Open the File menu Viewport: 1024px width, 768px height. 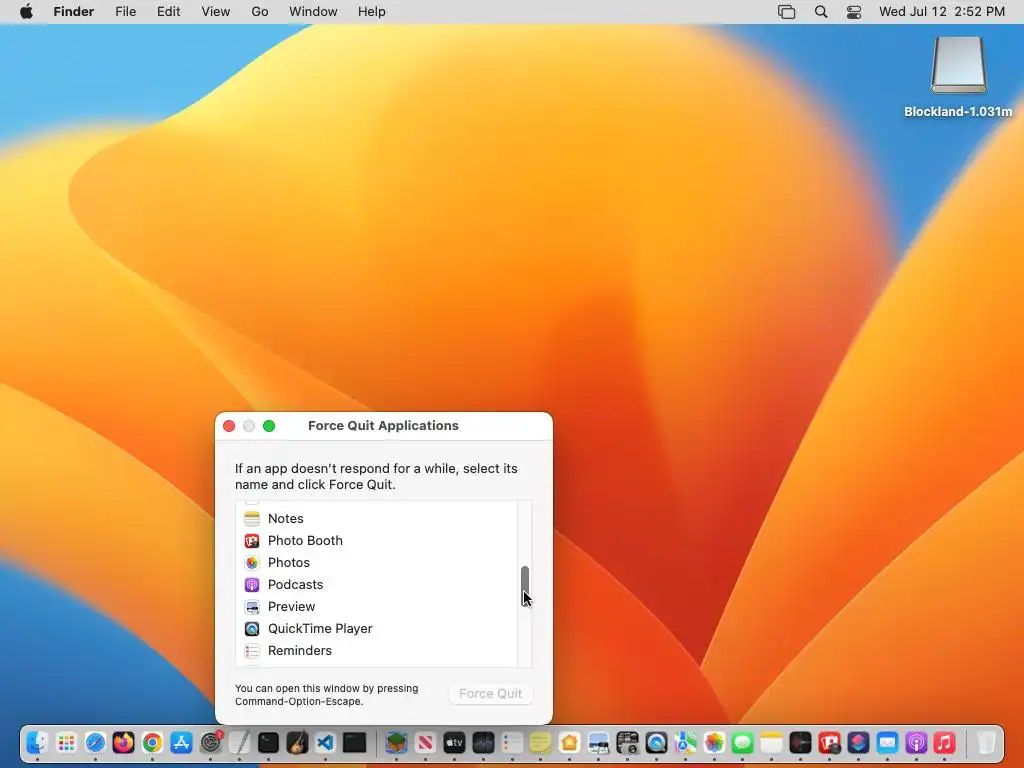[x=125, y=12]
